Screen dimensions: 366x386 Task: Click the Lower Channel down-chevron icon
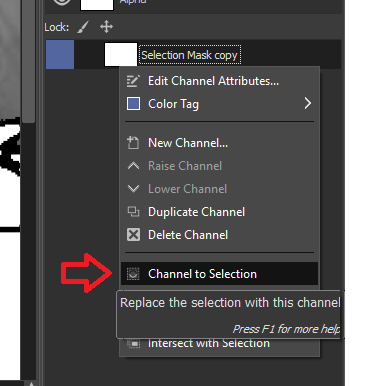tap(133, 189)
